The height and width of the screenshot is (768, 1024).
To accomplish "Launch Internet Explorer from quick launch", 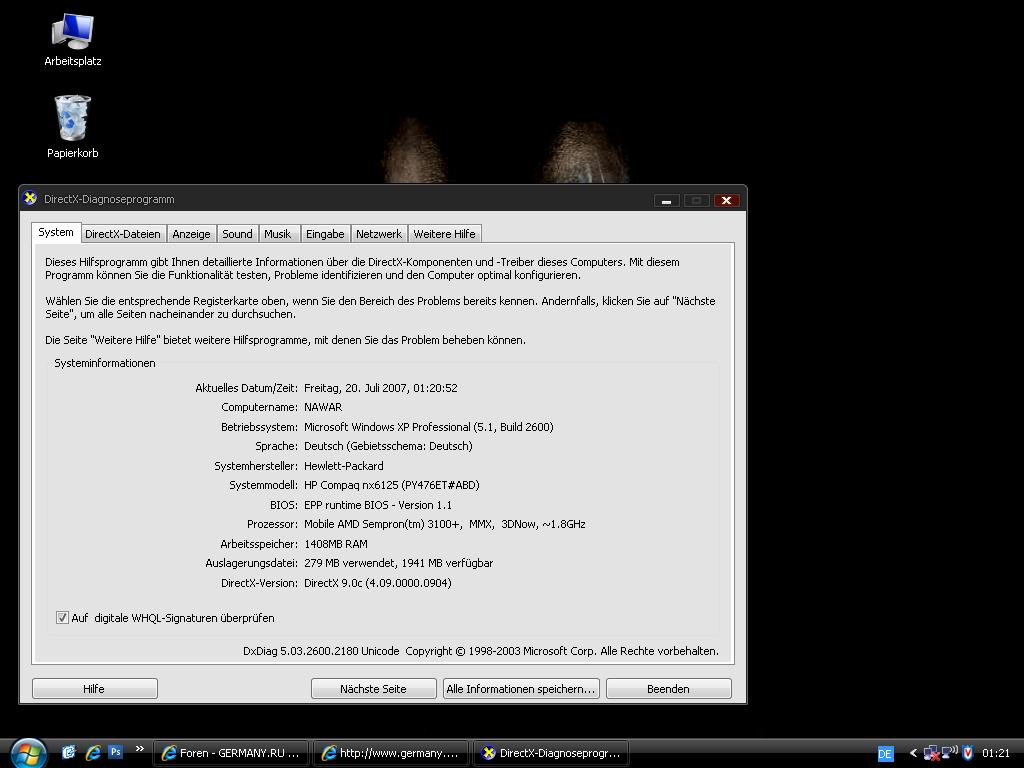I will point(93,752).
